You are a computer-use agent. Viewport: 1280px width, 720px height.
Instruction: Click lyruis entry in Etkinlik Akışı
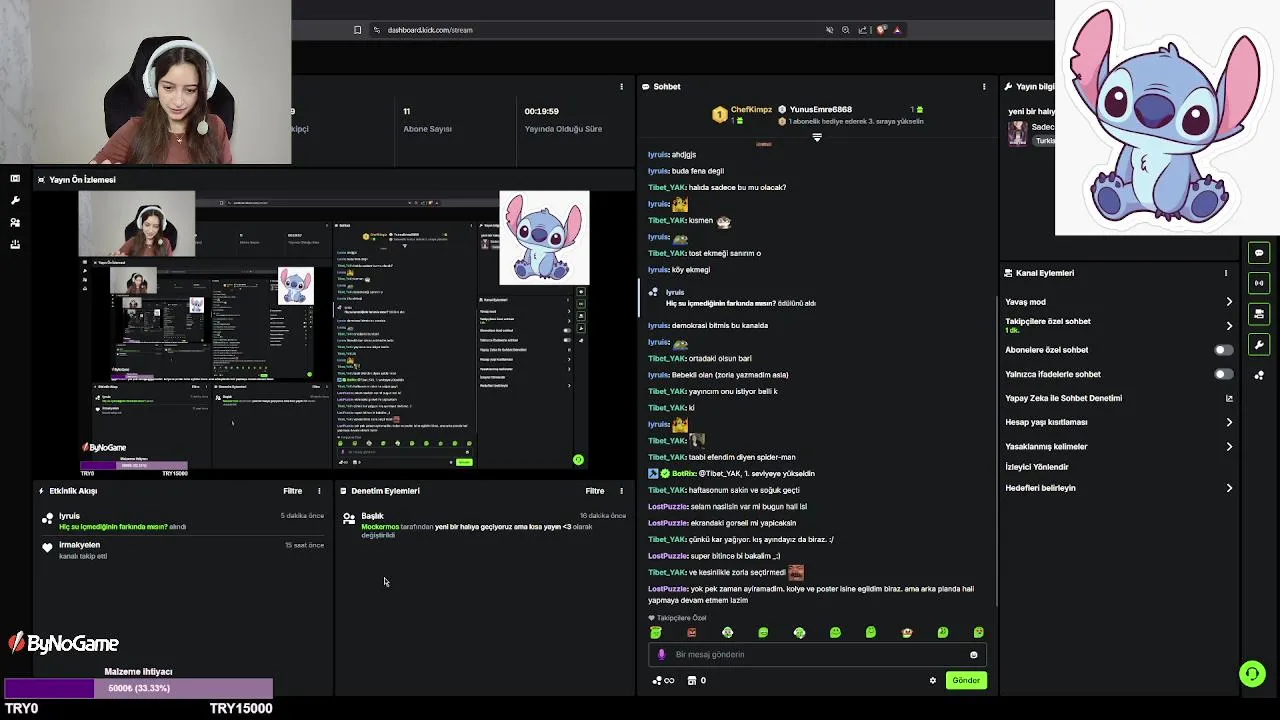181,521
